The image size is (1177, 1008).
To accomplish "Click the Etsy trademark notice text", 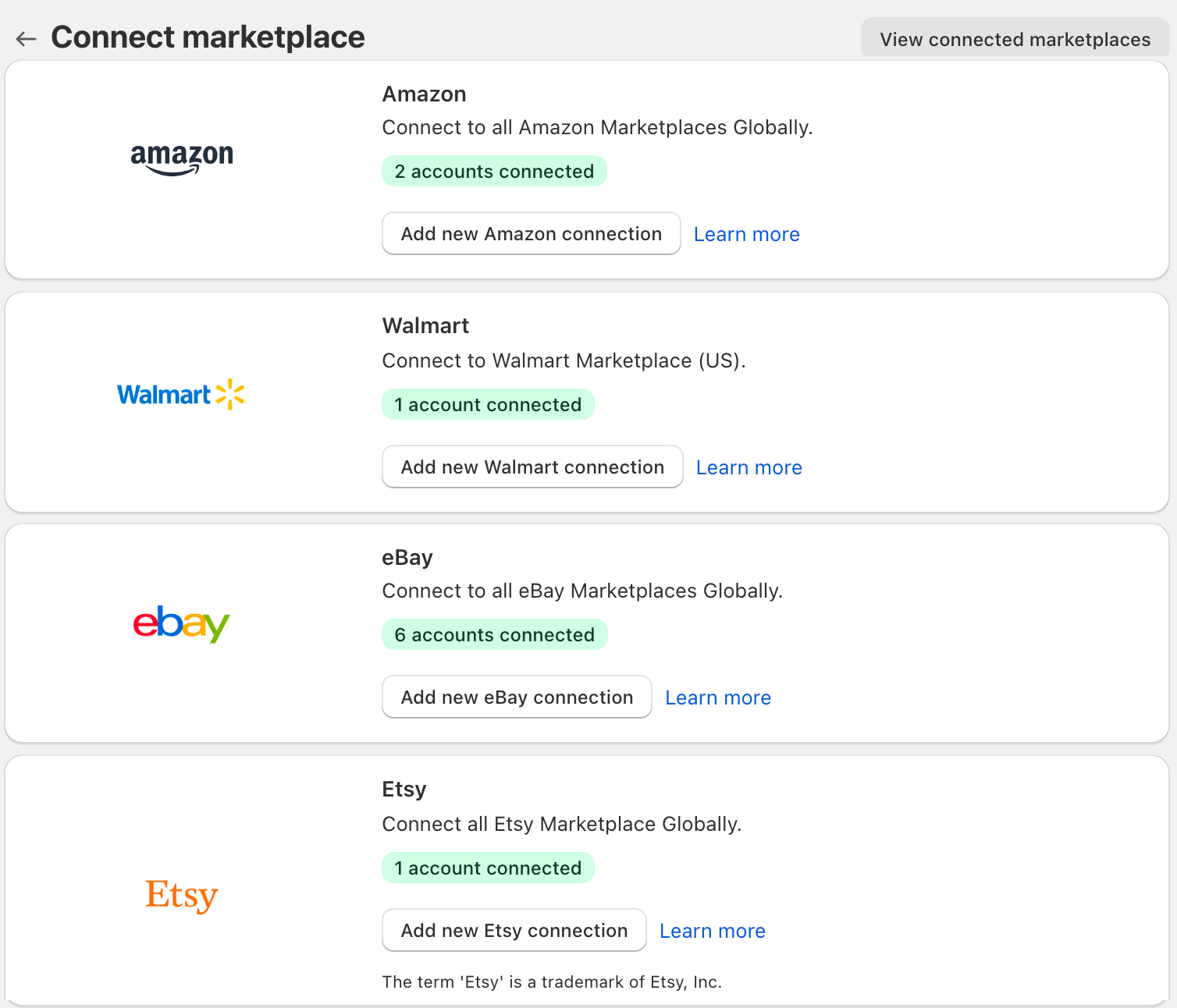I will 552,981.
